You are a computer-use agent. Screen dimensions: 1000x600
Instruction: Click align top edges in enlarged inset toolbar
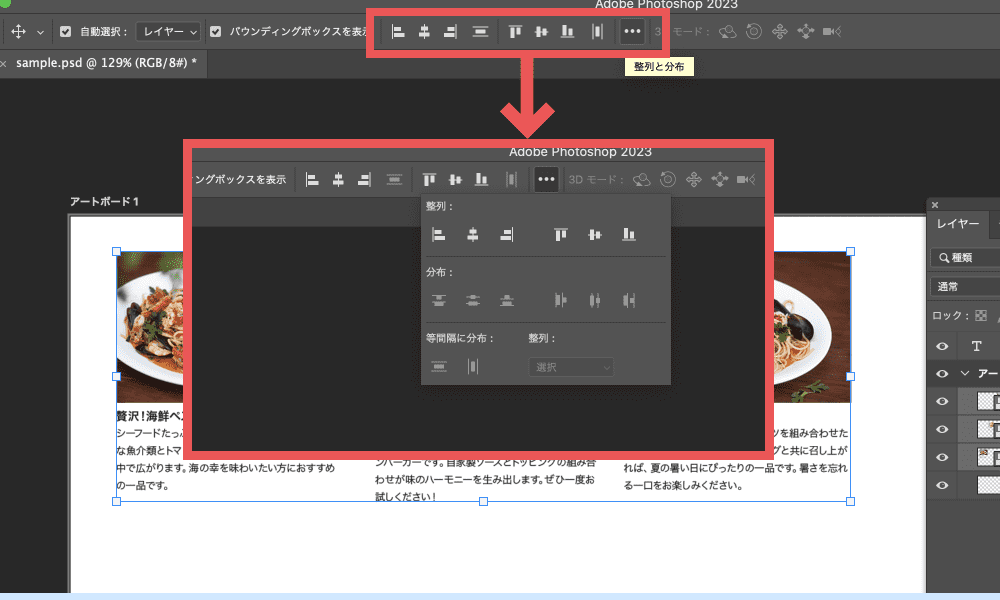429,180
